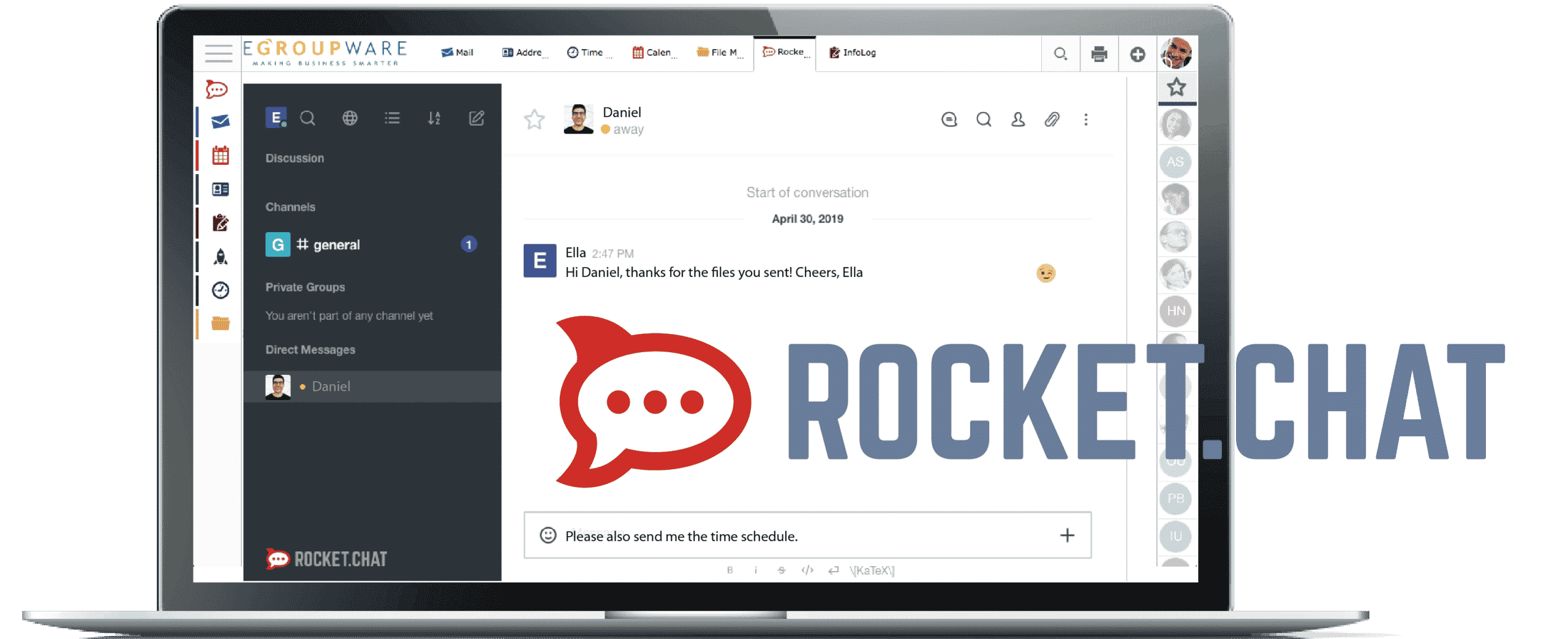Switch to Calendar tab
Image resolution: width=1568 pixels, height=639 pixels.
click(x=654, y=53)
